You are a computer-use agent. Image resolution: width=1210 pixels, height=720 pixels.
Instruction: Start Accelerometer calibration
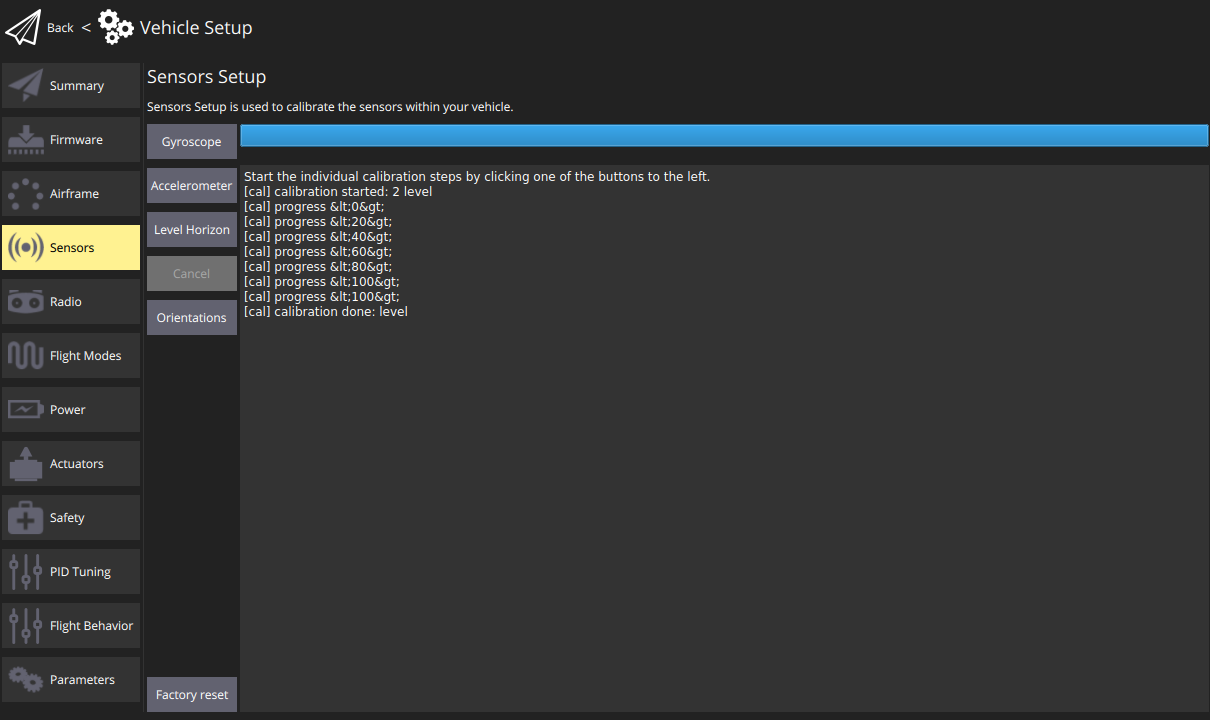click(x=192, y=186)
